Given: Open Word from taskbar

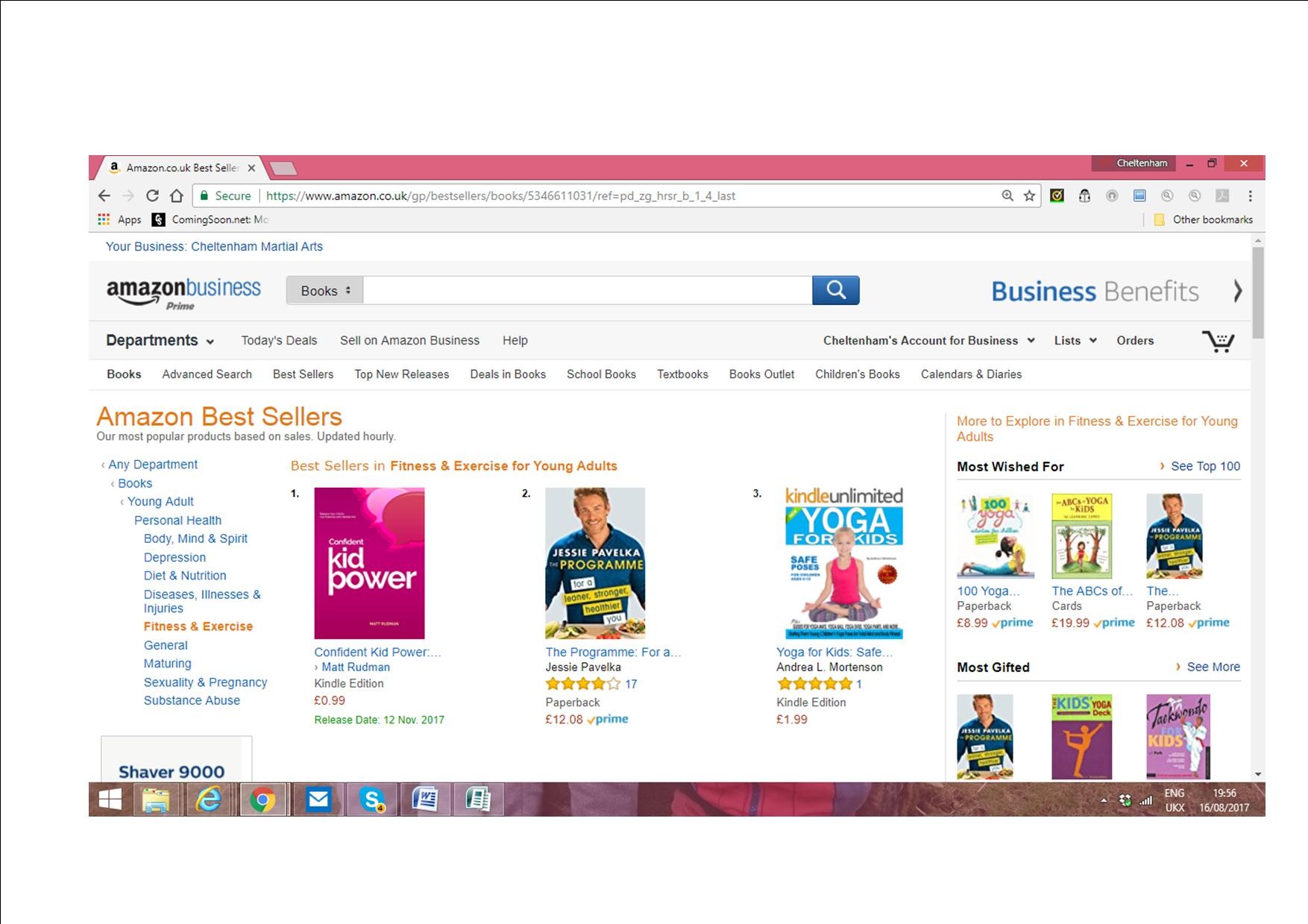Looking at the screenshot, I should pos(425,799).
